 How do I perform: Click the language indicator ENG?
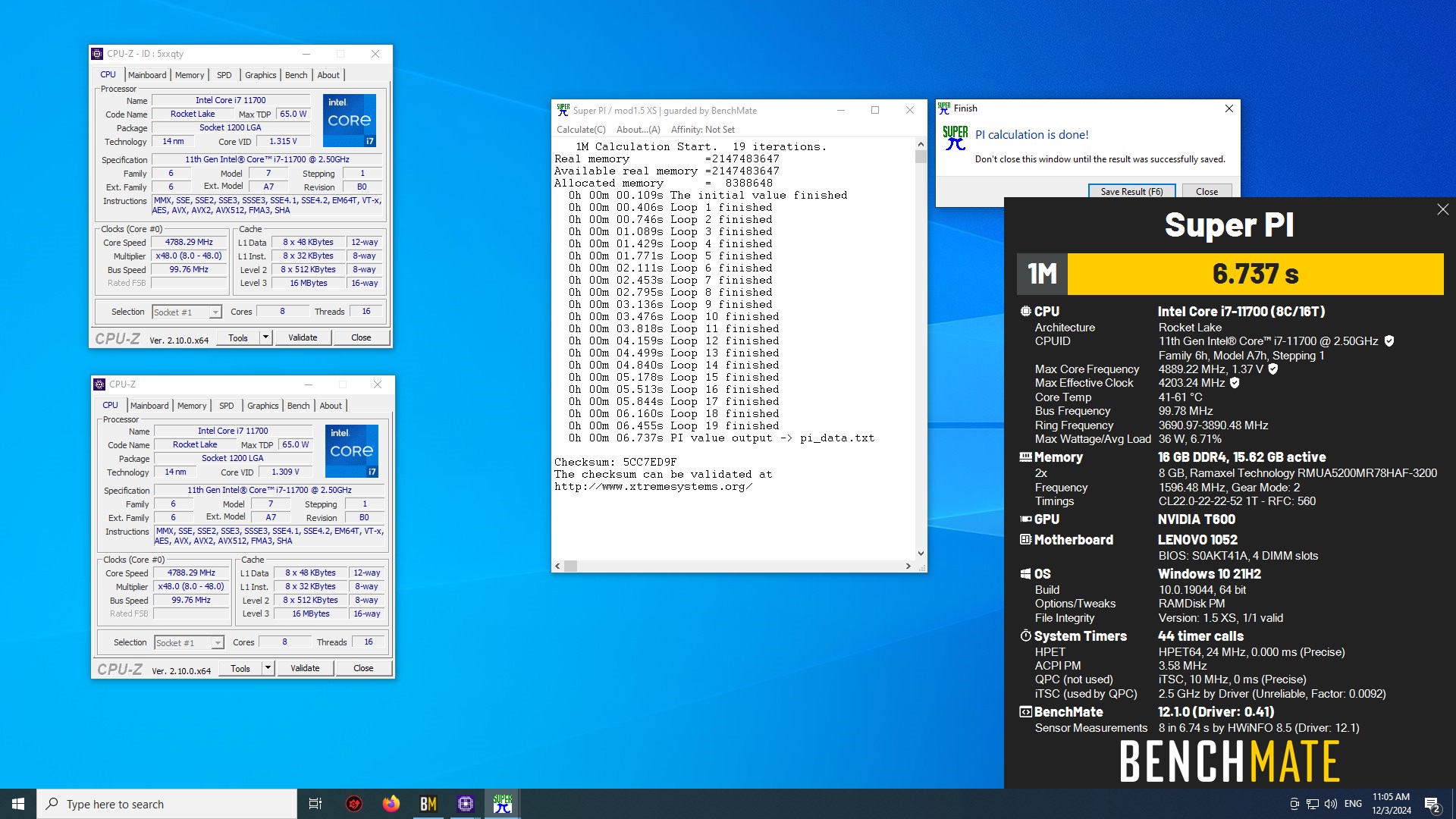click(x=1353, y=804)
